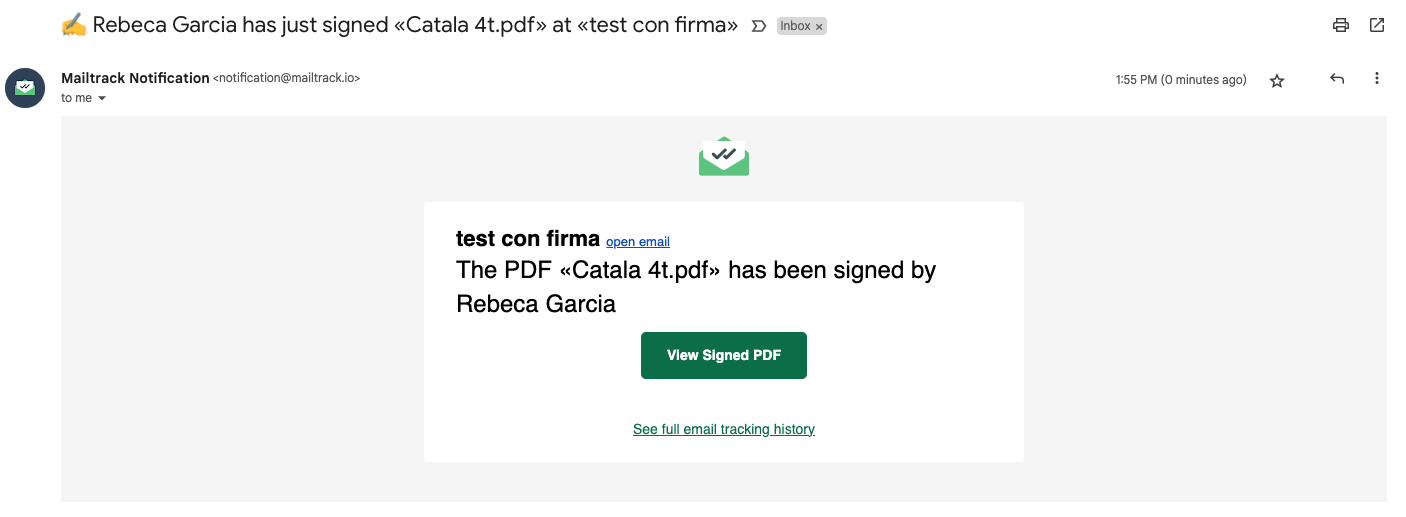Click the 1:55 PM timestamp
The height and width of the screenshot is (517, 1406).
pos(1181,80)
